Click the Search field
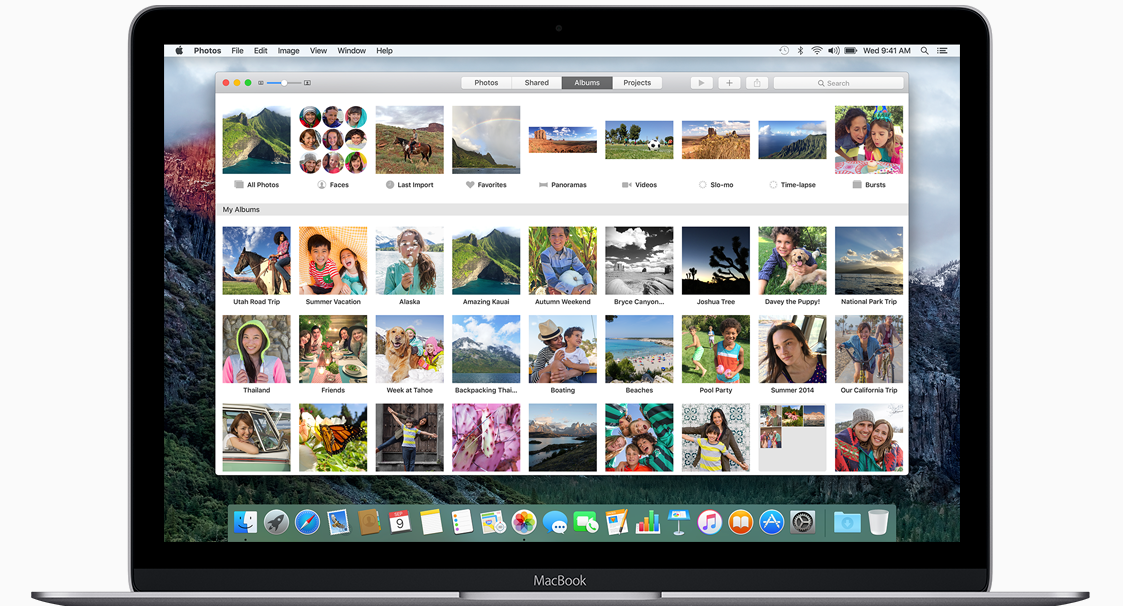Viewport: 1123px width, 606px height. click(x=839, y=83)
